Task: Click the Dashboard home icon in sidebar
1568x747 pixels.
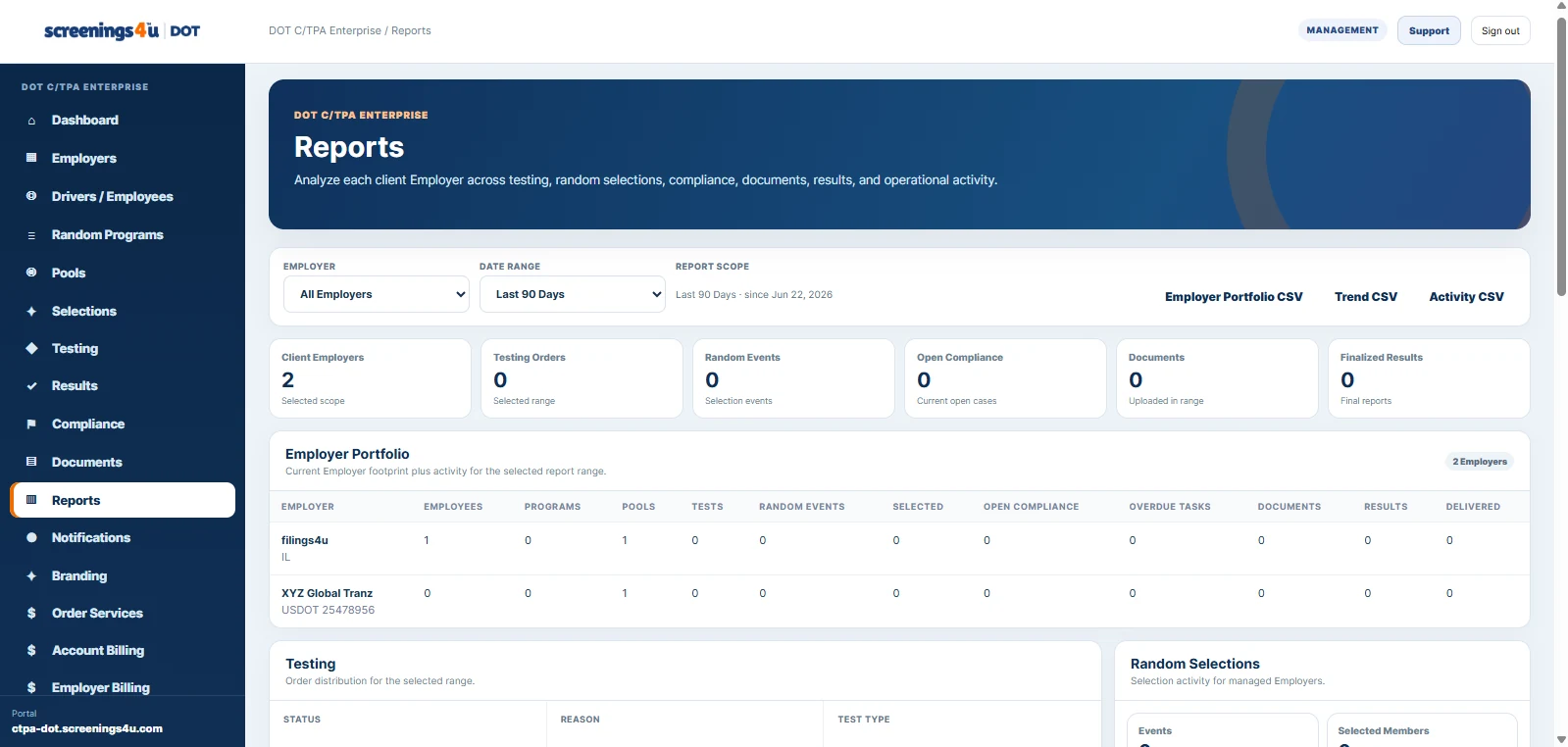Action: click(31, 121)
